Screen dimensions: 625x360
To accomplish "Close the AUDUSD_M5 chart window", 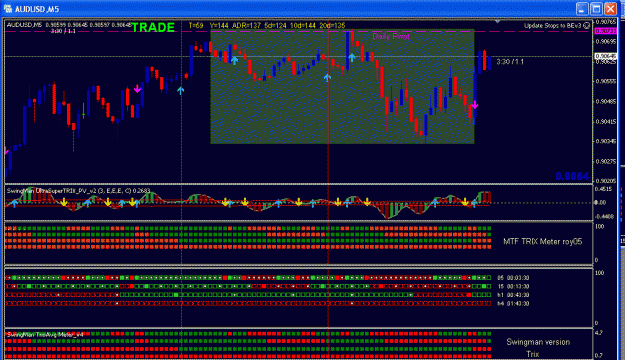I will 610,8.
